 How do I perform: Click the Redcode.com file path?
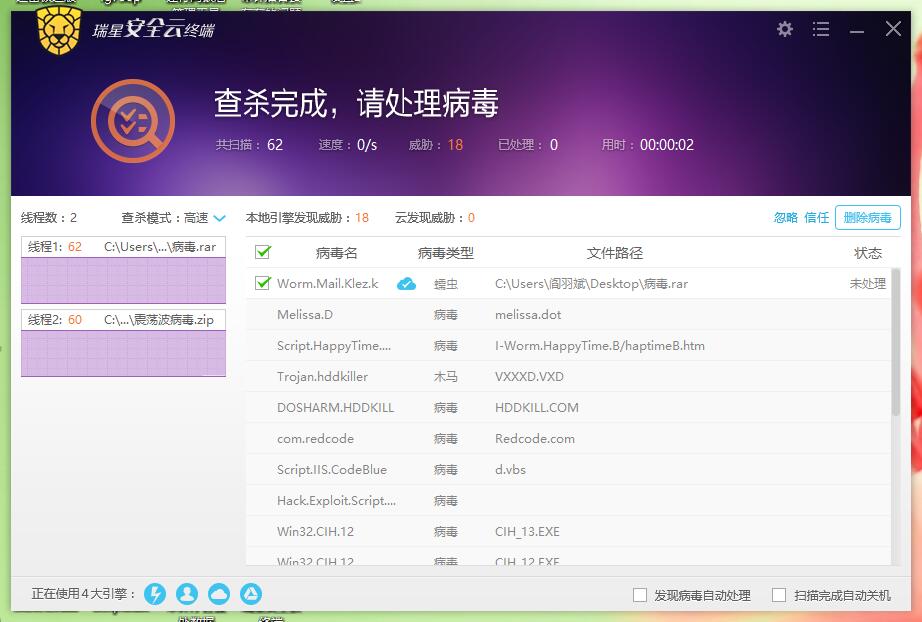(535, 439)
